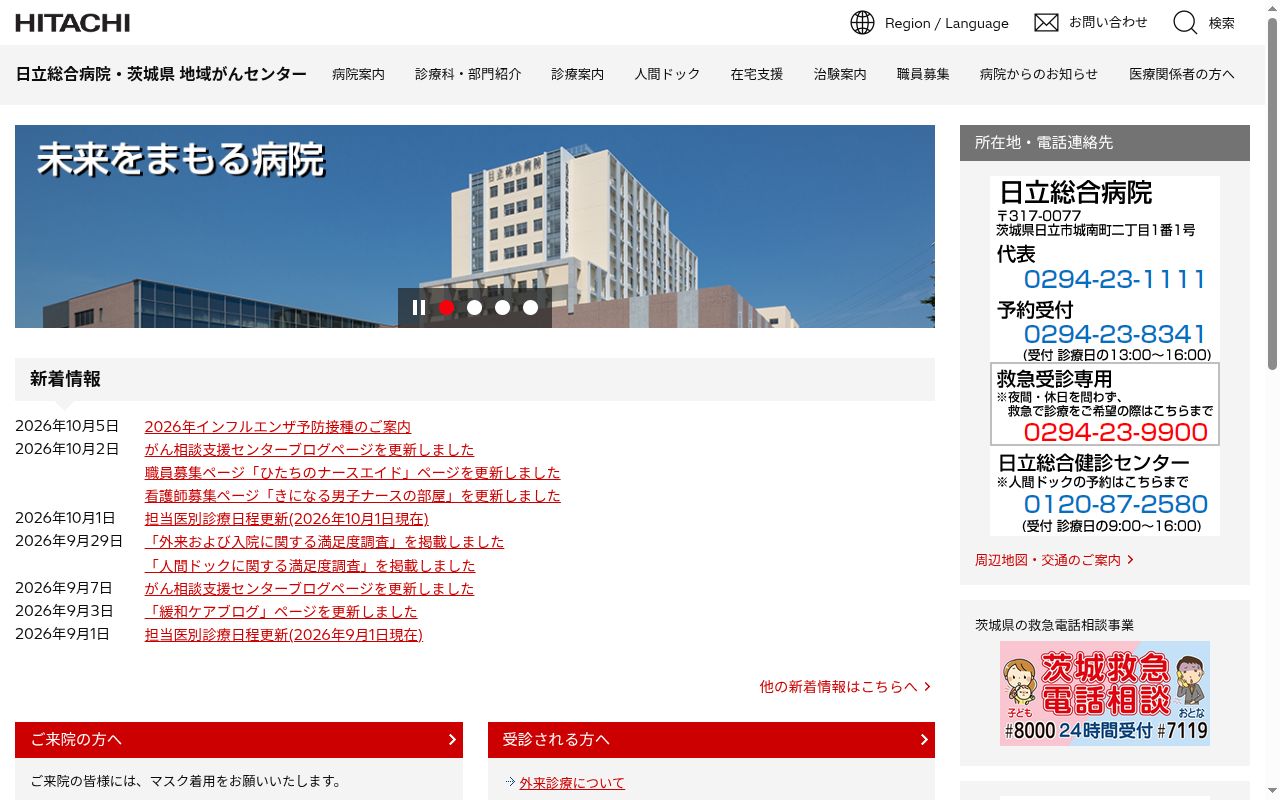Open 人間ドック menu
The height and width of the screenshot is (800, 1280).
[x=667, y=74]
